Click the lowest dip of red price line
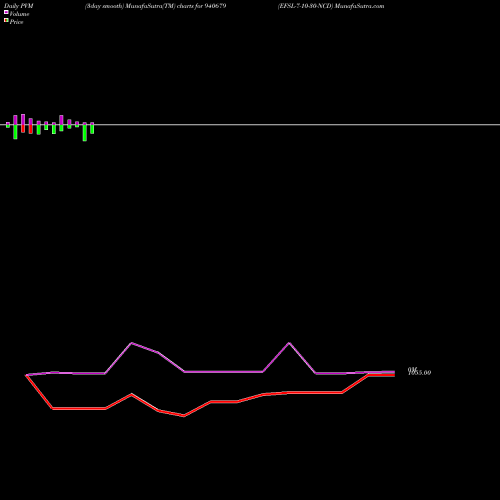Screen dimensions: 500x500 click(184, 416)
